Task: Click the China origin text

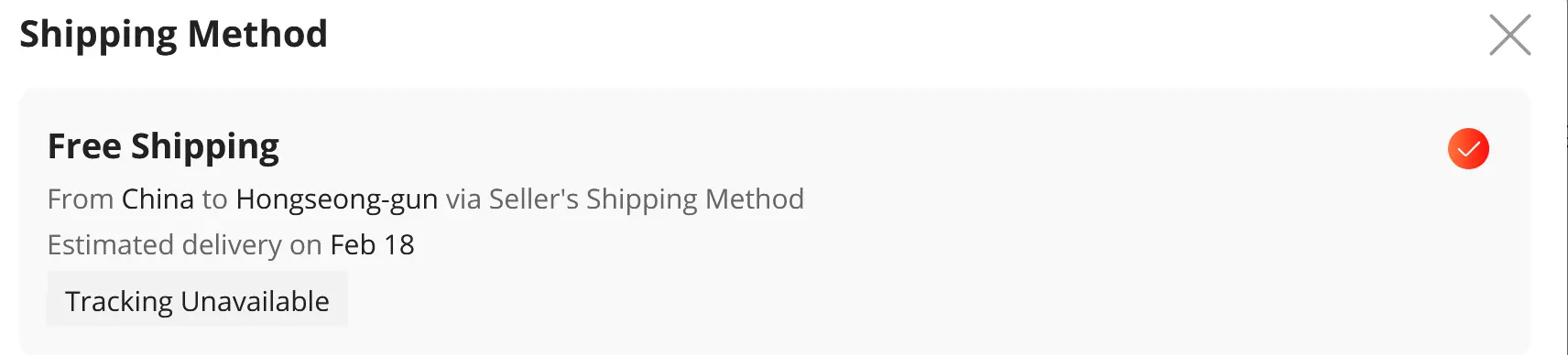Action: [x=158, y=199]
